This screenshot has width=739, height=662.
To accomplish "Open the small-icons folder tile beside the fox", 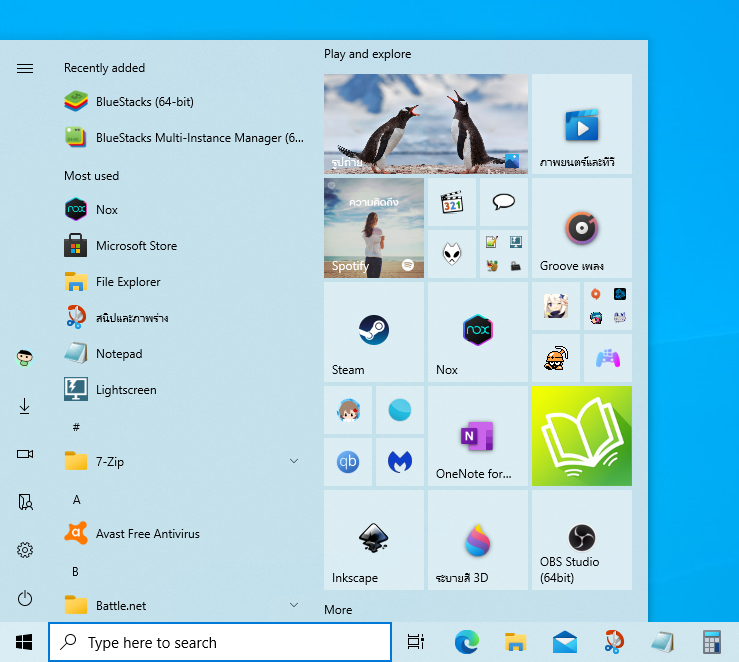I will (x=504, y=254).
